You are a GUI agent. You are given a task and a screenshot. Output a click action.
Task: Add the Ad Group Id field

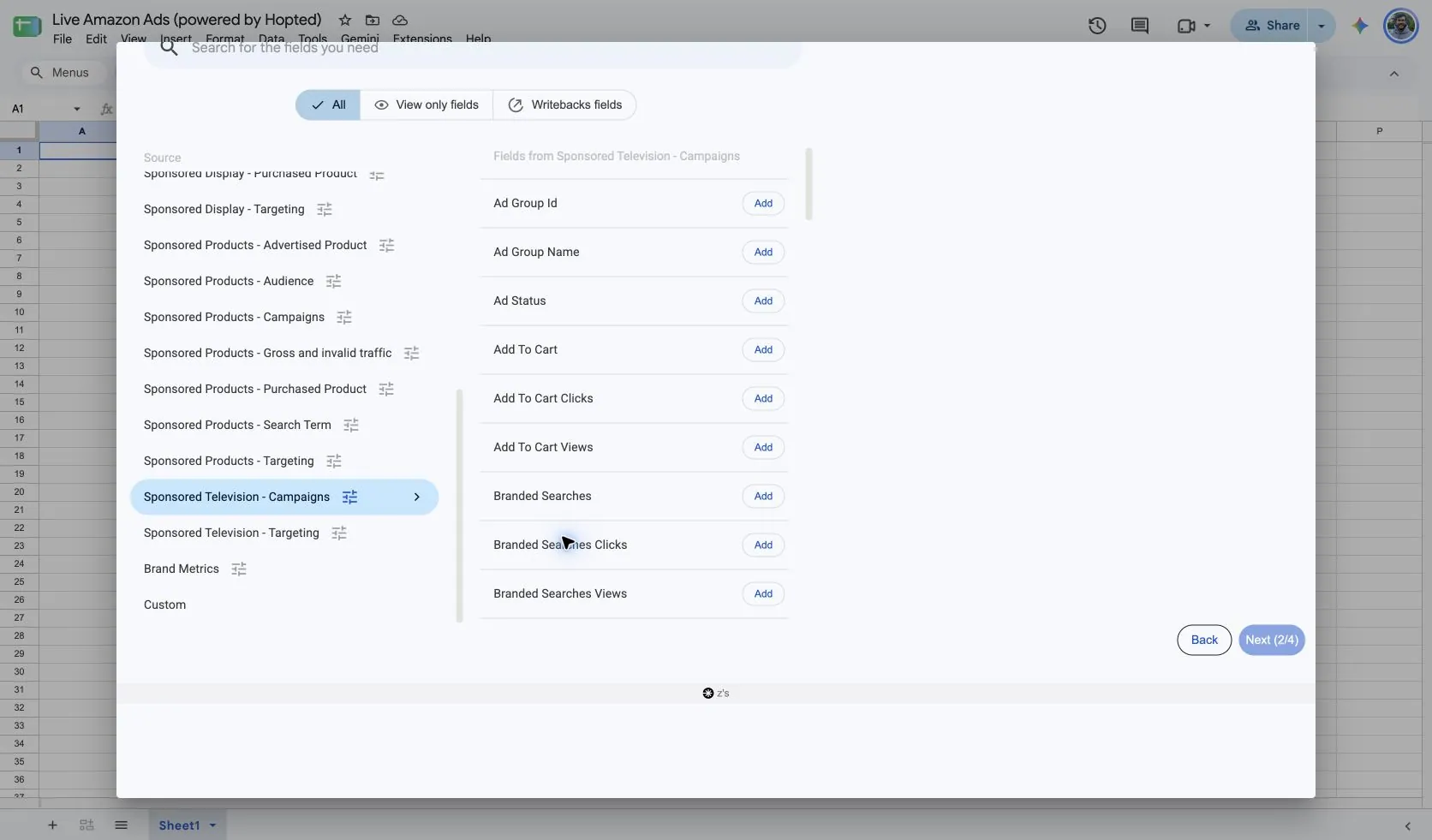point(763,203)
